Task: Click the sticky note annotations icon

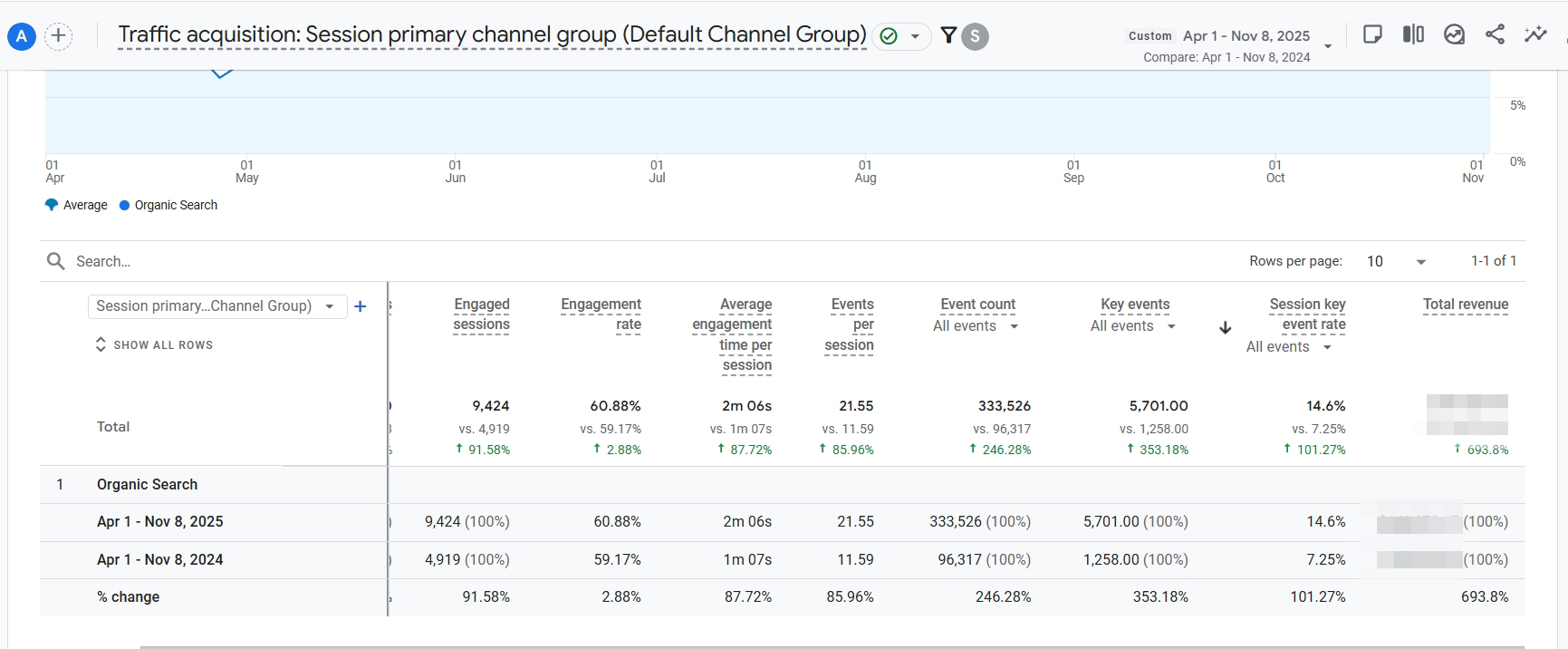Action: (1372, 34)
